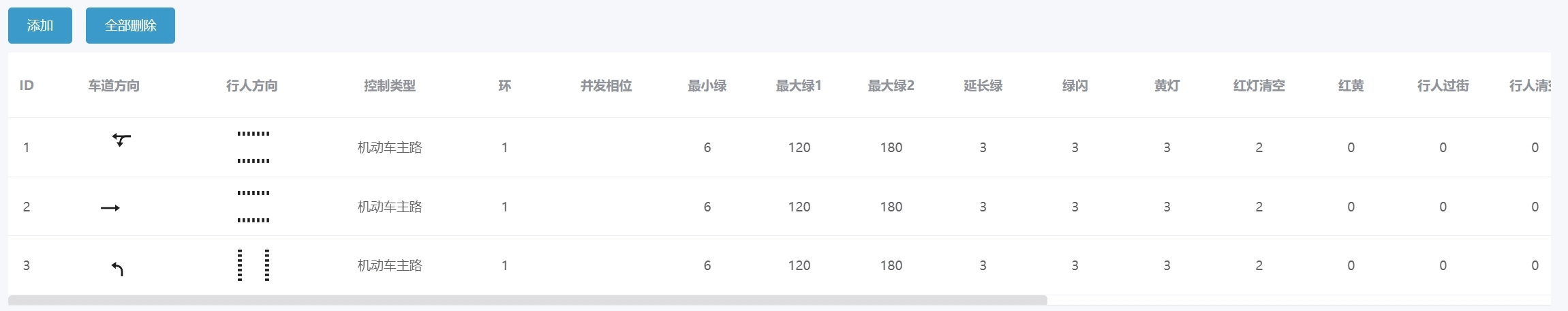Screen dimensions: 1568x311
Task: Click the 最小绿 value 6 in row 1
Action: point(707,147)
